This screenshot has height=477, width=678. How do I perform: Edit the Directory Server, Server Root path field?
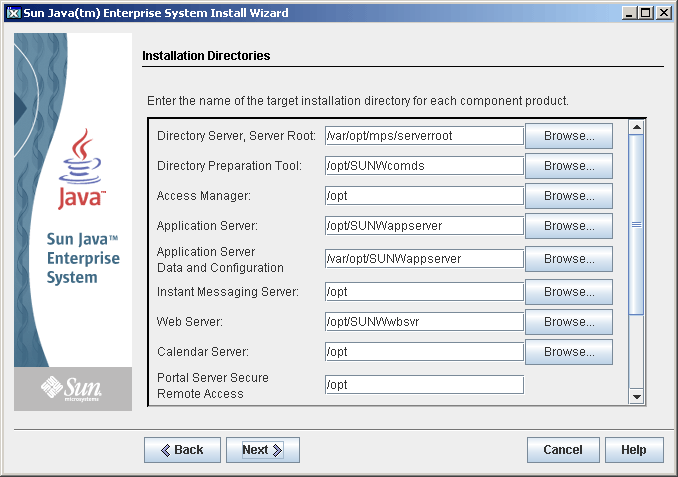click(424, 136)
